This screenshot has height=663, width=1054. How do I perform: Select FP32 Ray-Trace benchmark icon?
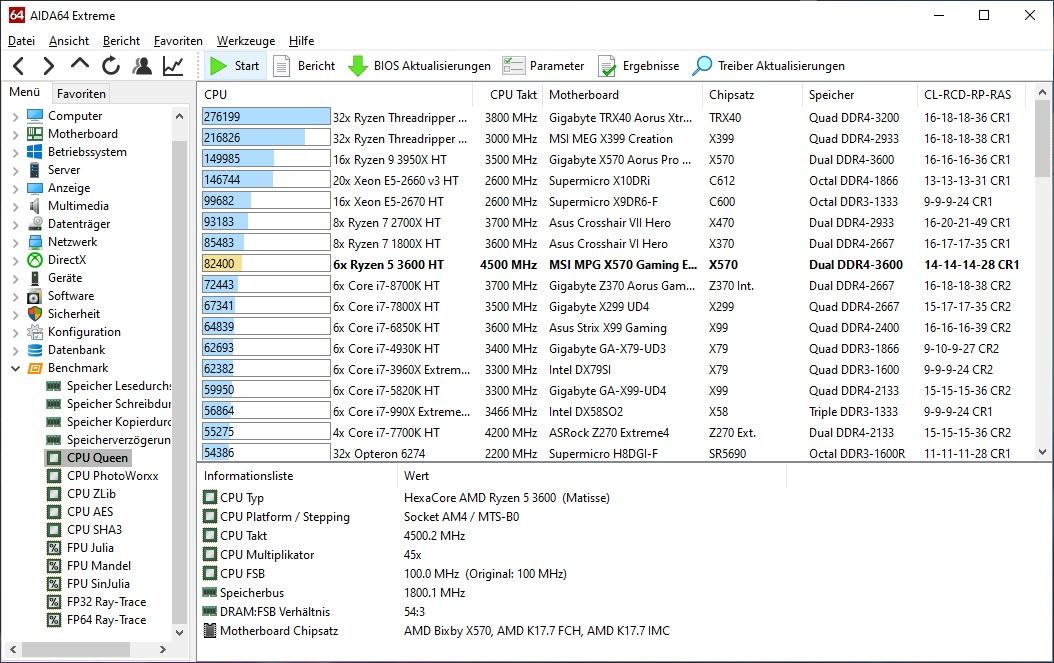(x=54, y=602)
